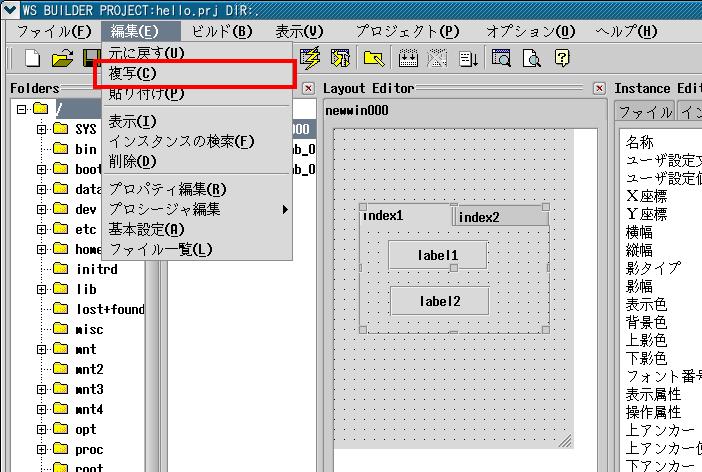The image size is (702, 472).
Task: Expand the lib folder tree node
Action: pos(42,289)
